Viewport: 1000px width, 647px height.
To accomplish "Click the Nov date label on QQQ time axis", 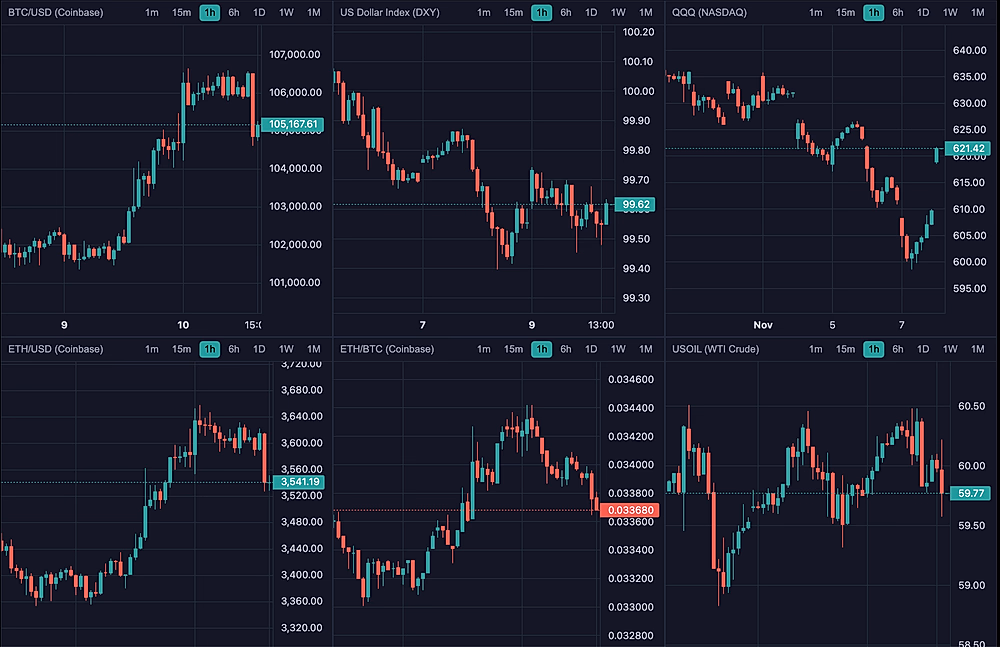I will pyautogui.click(x=763, y=325).
